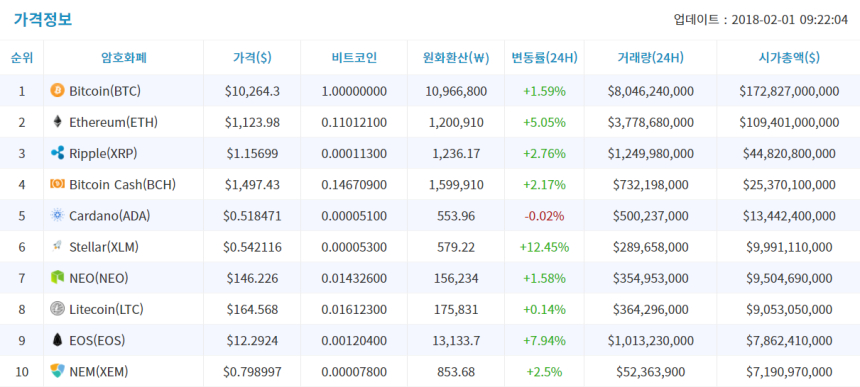Click the NEO green logo icon
The height and width of the screenshot is (387, 860).
point(57,278)
